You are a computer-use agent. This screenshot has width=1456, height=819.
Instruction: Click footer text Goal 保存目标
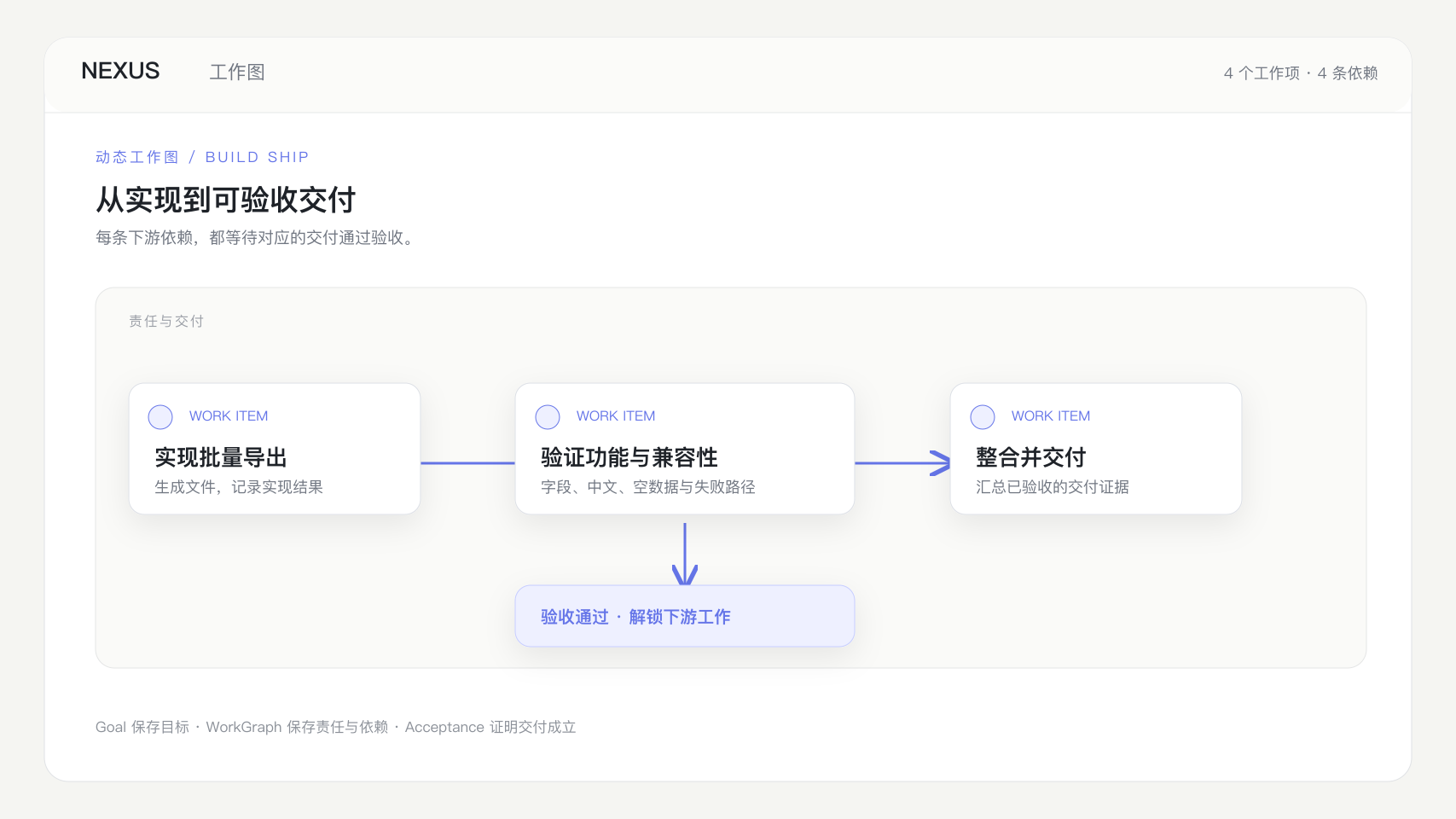coord(142,727)
